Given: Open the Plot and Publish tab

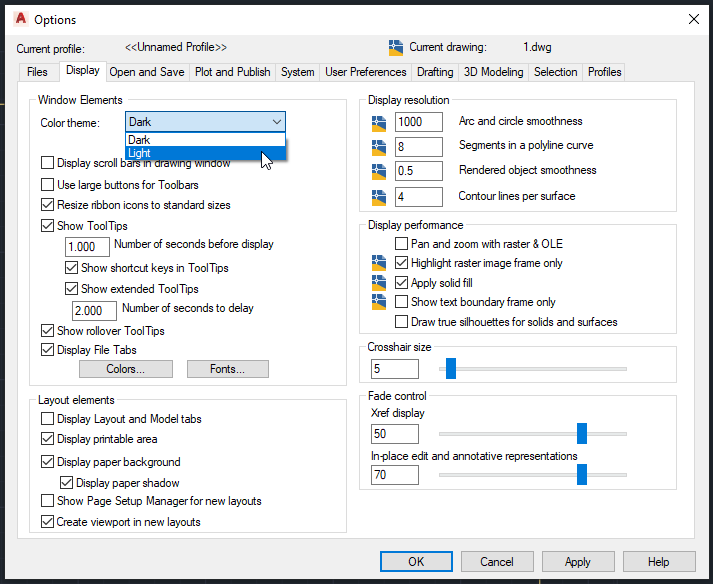Looking at the screenshot, I should 232,72.
